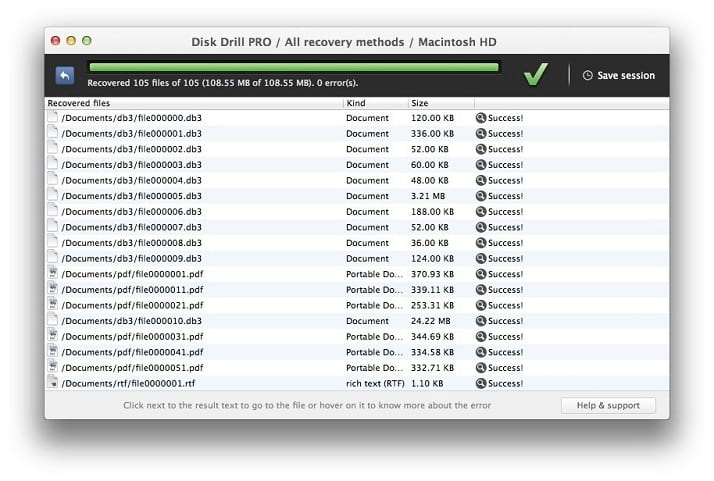Click the green checkmark completion icon
The height and width of the screenshot is (481, 714).
click(536, 74)
